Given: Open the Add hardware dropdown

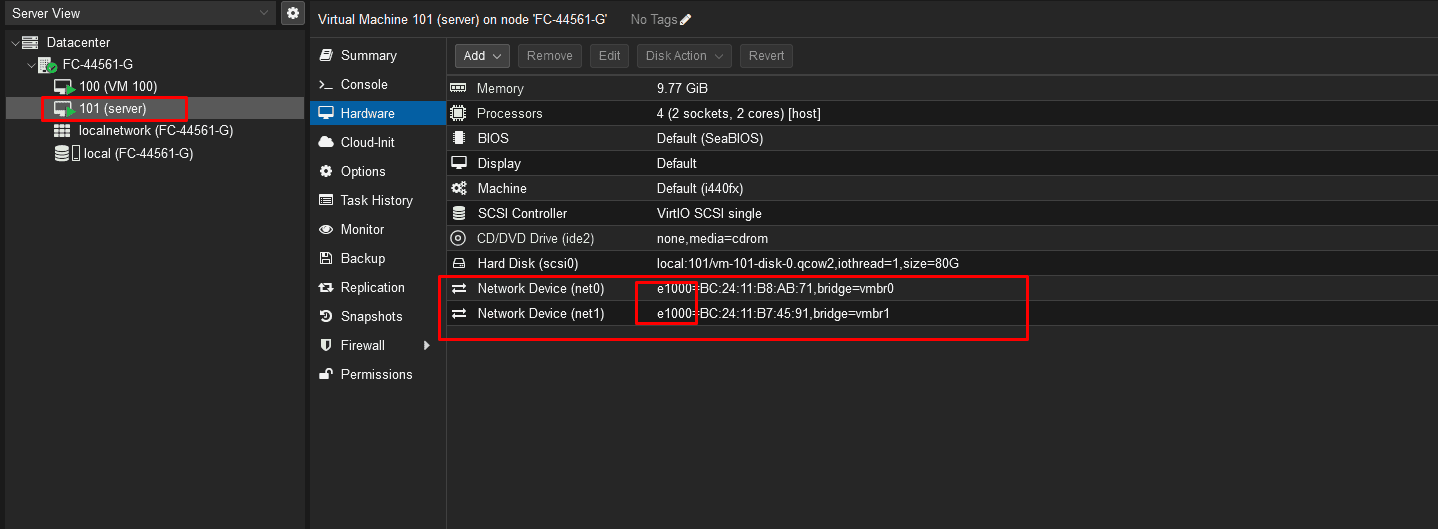Looking at the screenshot, I should coord(483,56).
